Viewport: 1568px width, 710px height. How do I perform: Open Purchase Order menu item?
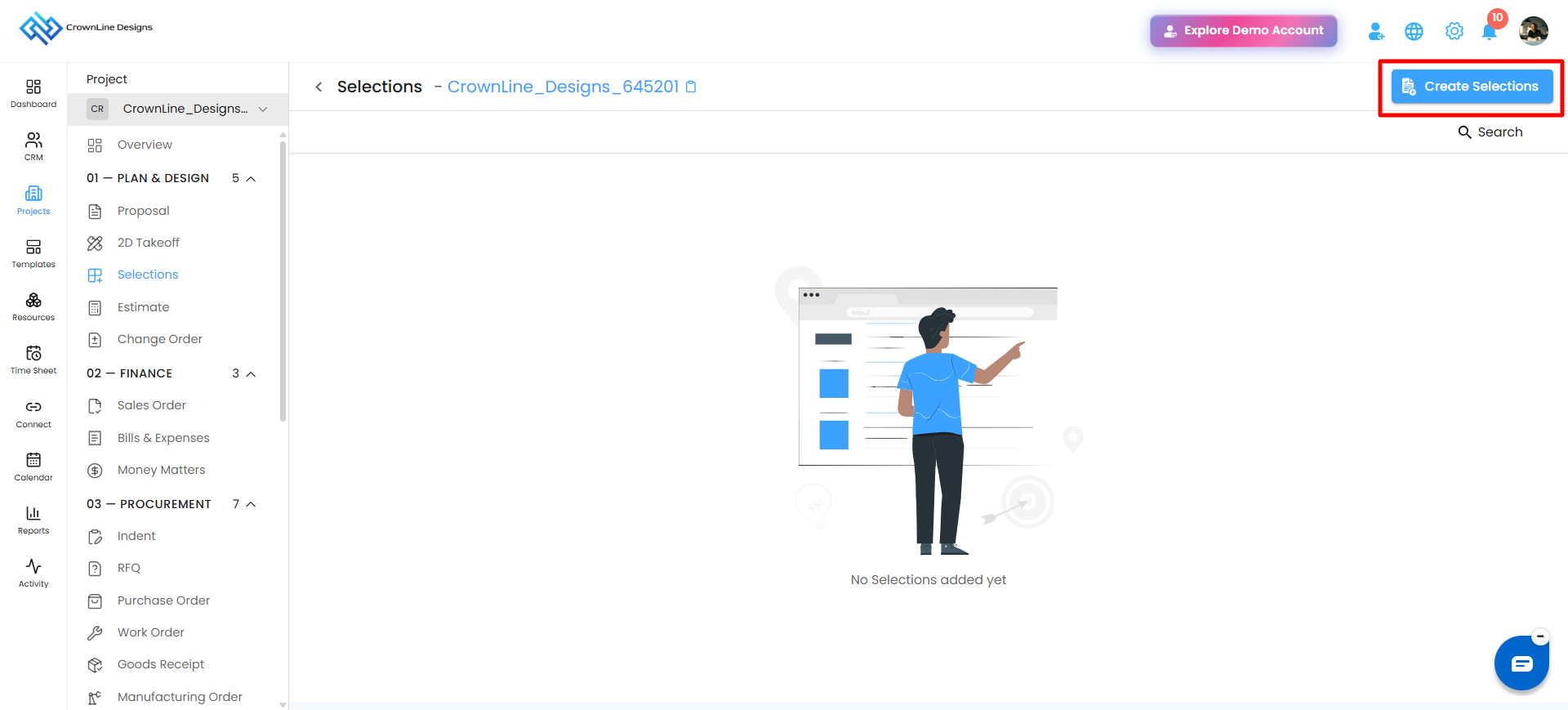[163, 601]
